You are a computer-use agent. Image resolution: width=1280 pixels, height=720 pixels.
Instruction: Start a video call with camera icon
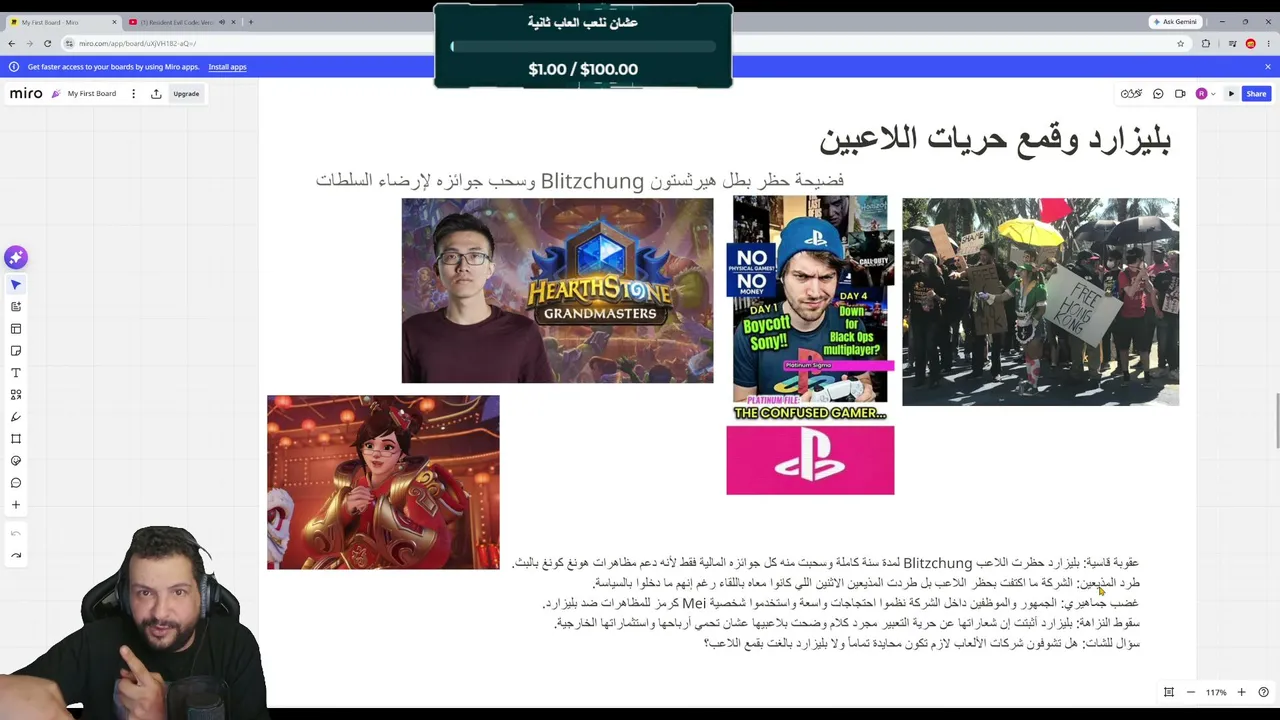tap(1180, 94)
